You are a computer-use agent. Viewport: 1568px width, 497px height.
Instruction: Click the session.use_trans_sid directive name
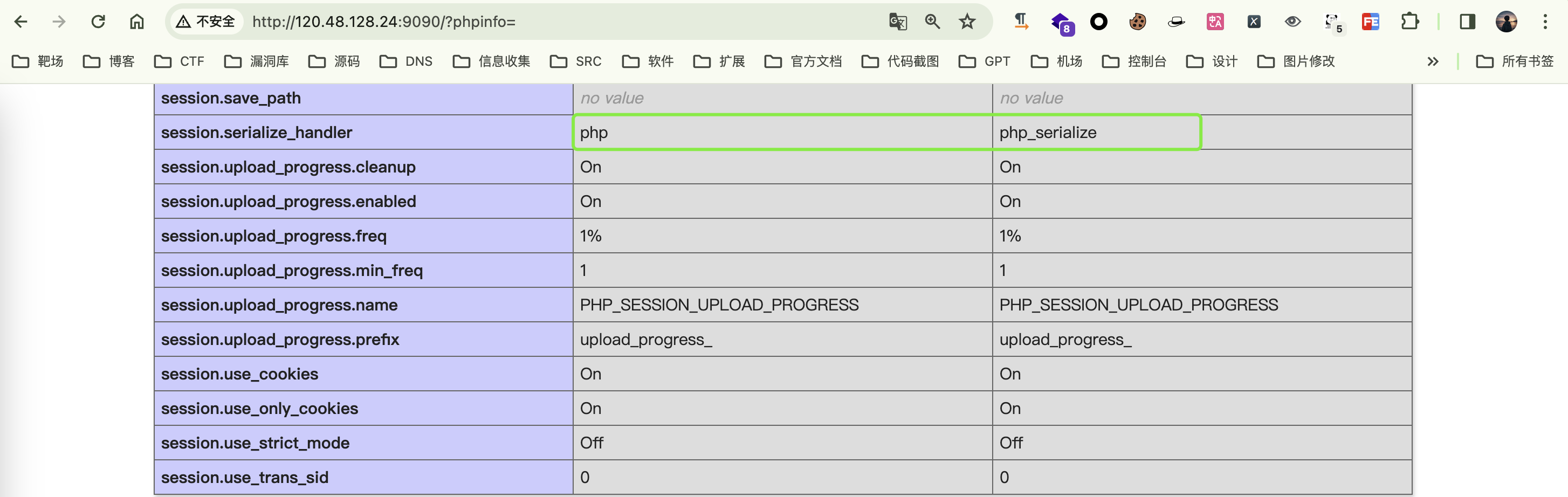[244, 478]
